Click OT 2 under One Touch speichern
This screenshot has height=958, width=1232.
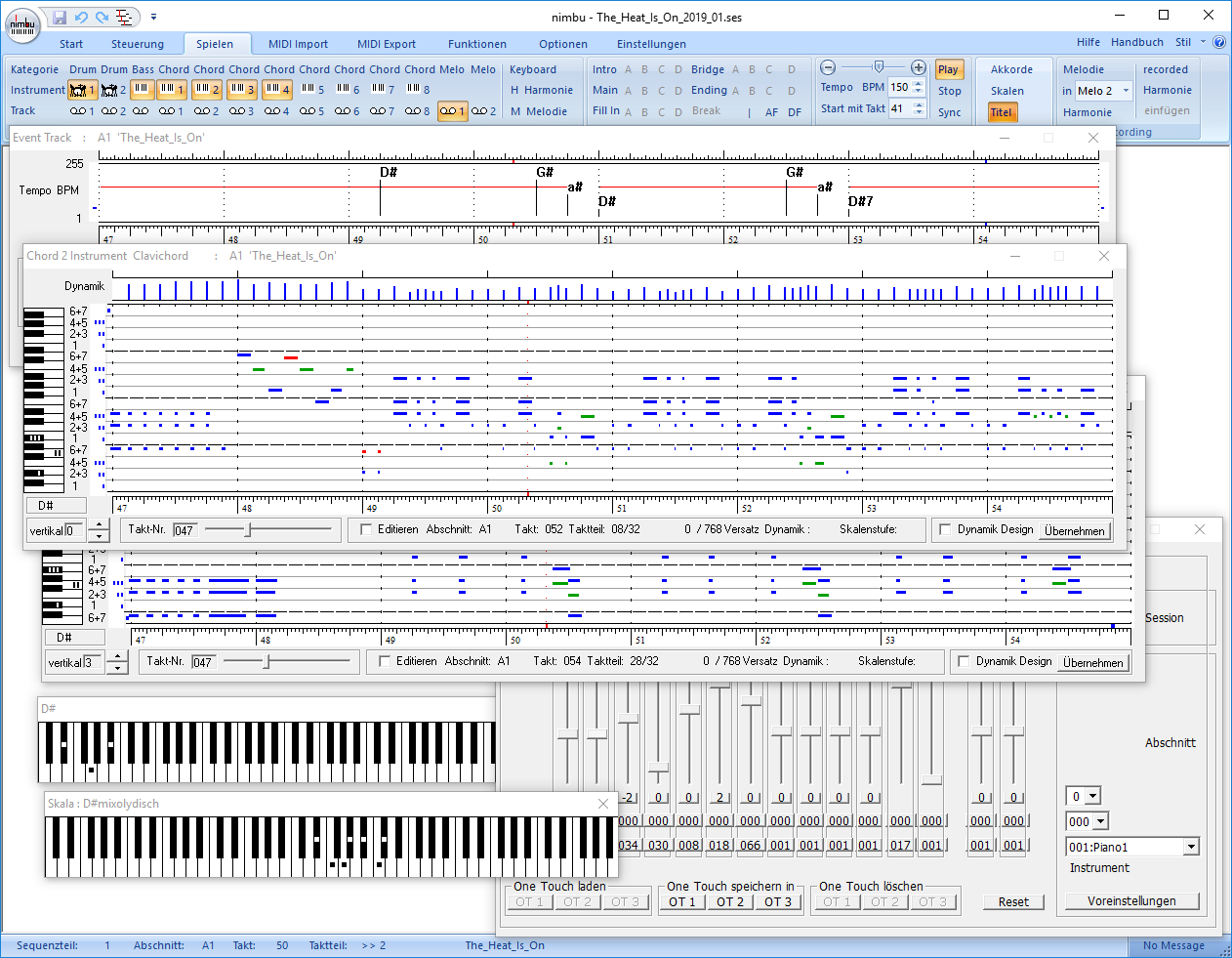pyautogui.click(x=730, y=902)
